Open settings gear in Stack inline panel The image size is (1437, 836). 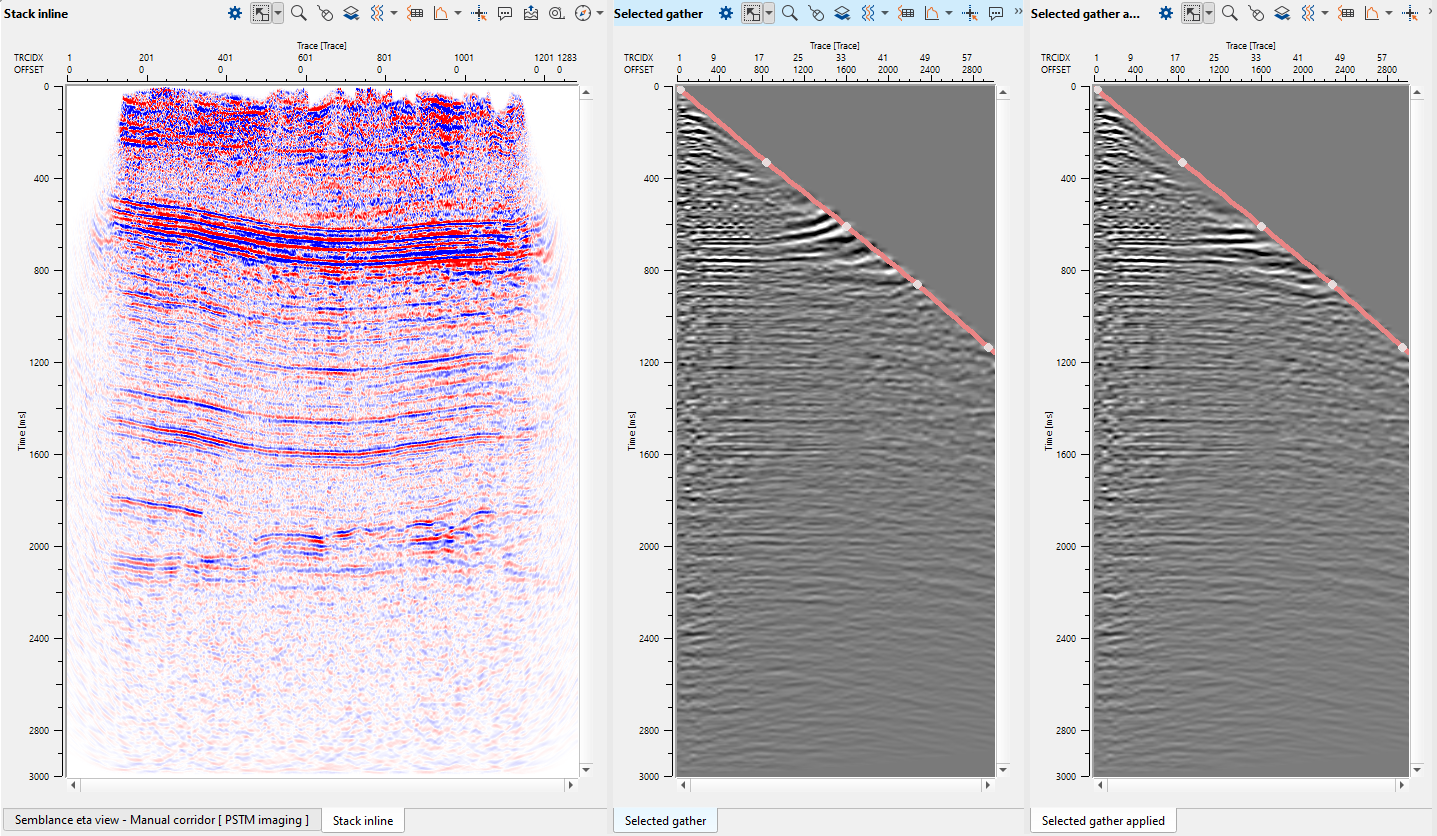point(235,13)
